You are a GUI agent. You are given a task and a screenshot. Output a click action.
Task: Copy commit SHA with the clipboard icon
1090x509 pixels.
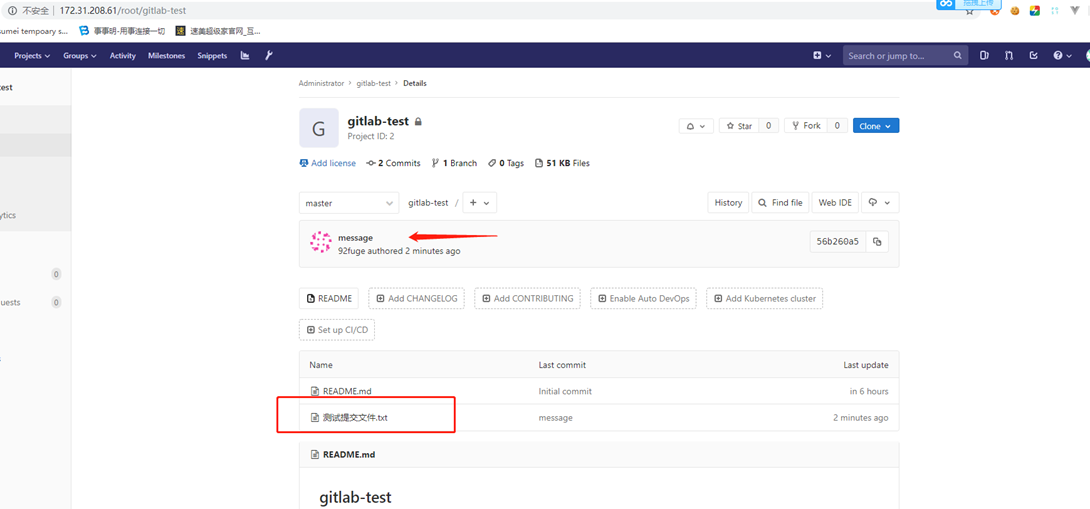(877, 242)
